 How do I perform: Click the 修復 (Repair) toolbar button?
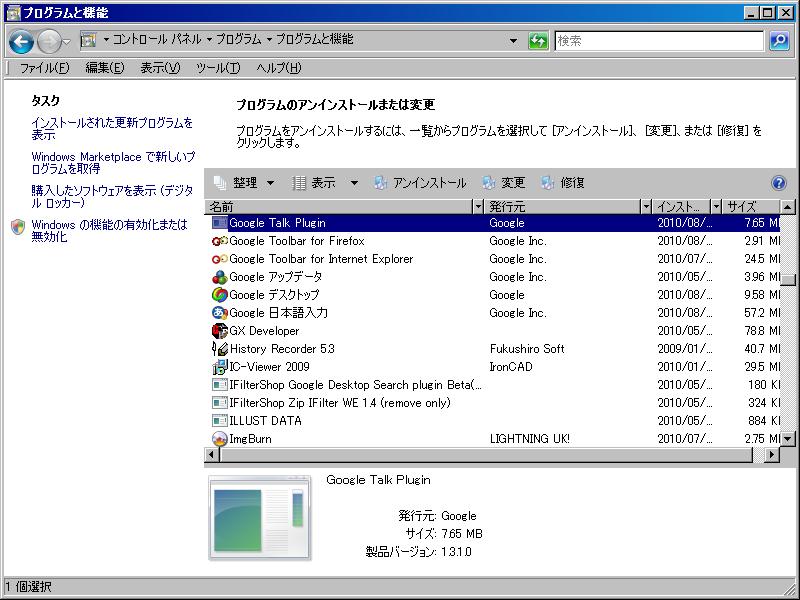(x=563, y=183)
